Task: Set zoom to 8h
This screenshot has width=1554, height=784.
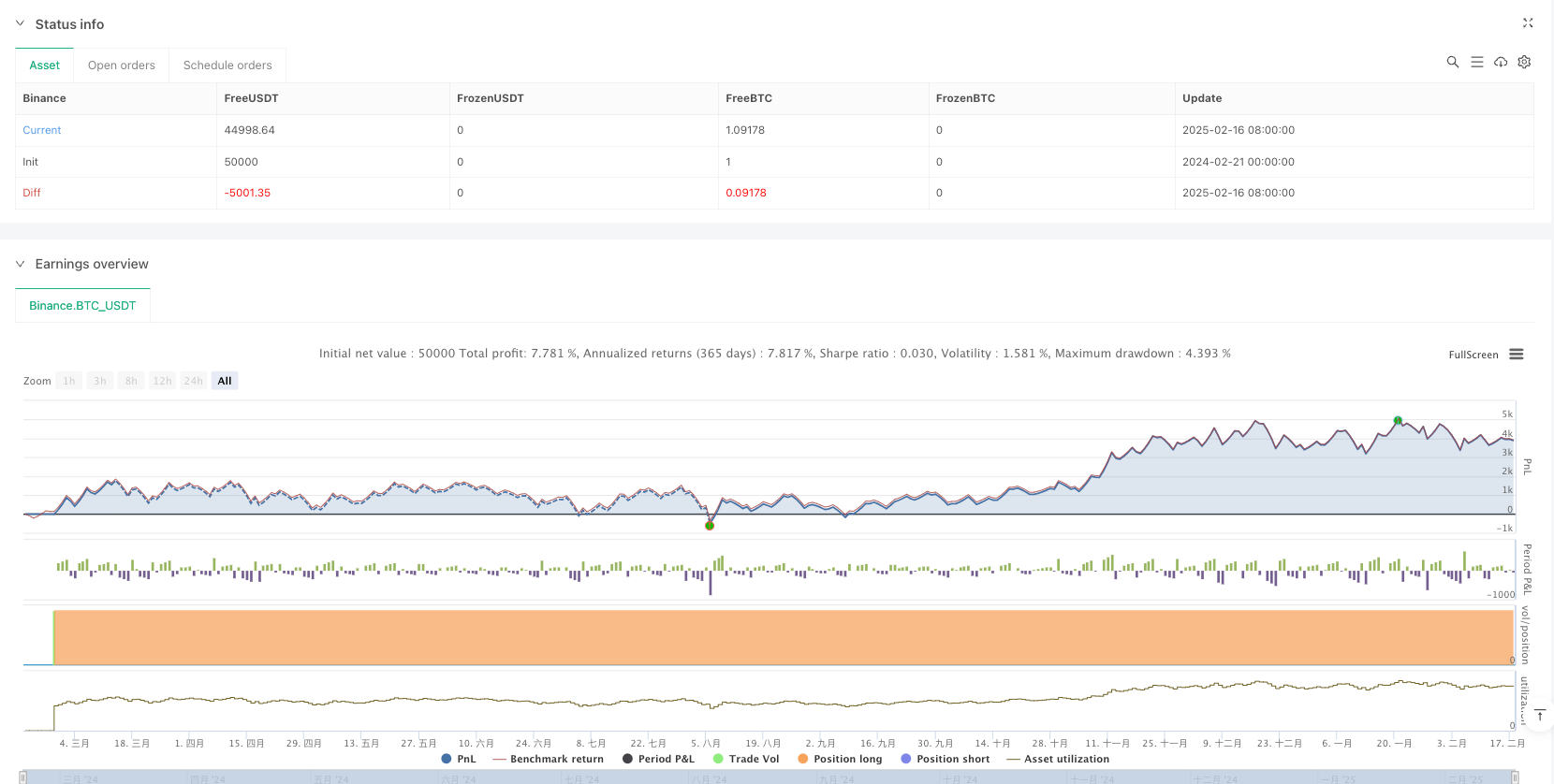Action: click(131, 381)
